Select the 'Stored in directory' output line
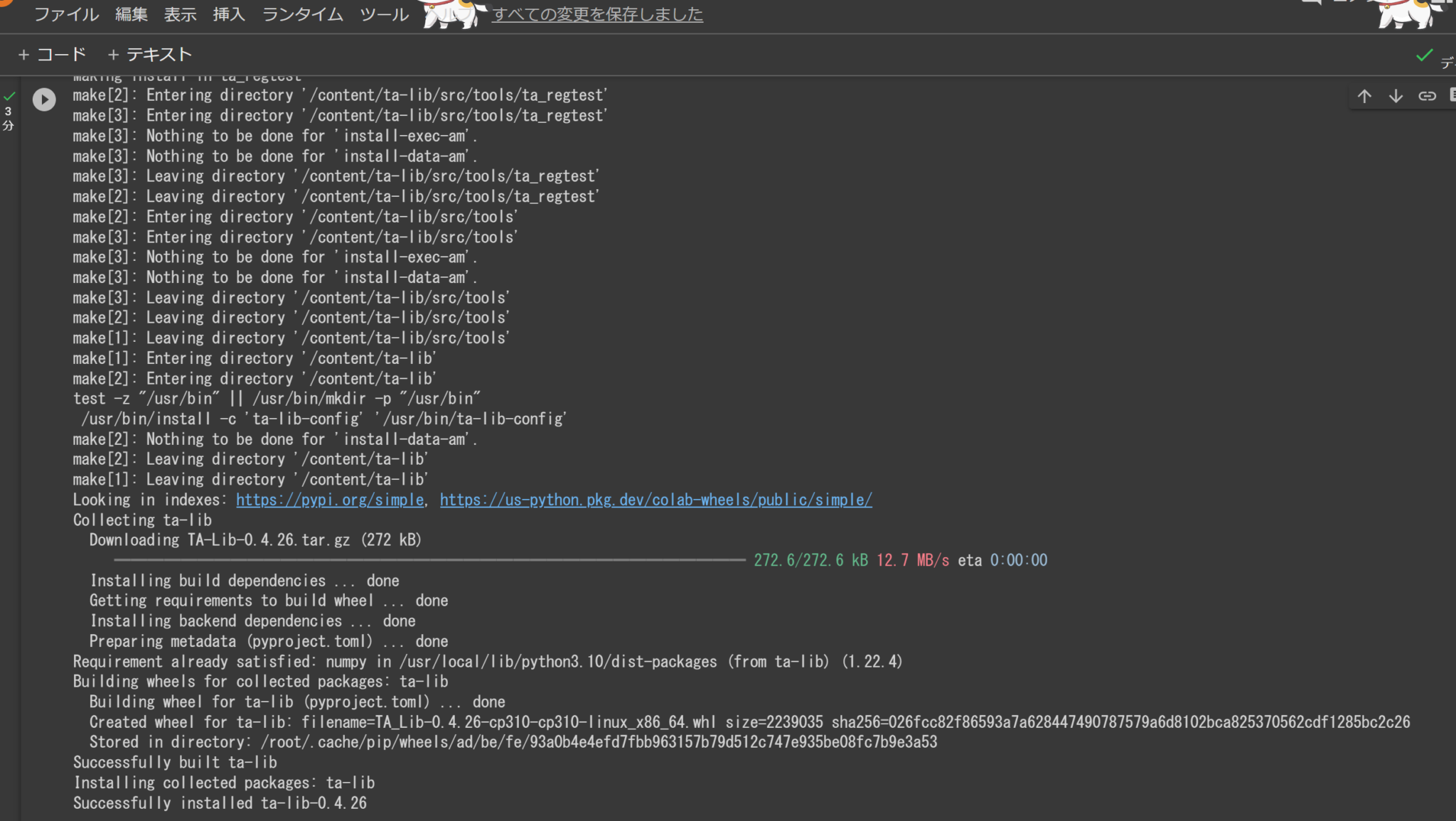The image size is (1456, 821). point(513,742)
